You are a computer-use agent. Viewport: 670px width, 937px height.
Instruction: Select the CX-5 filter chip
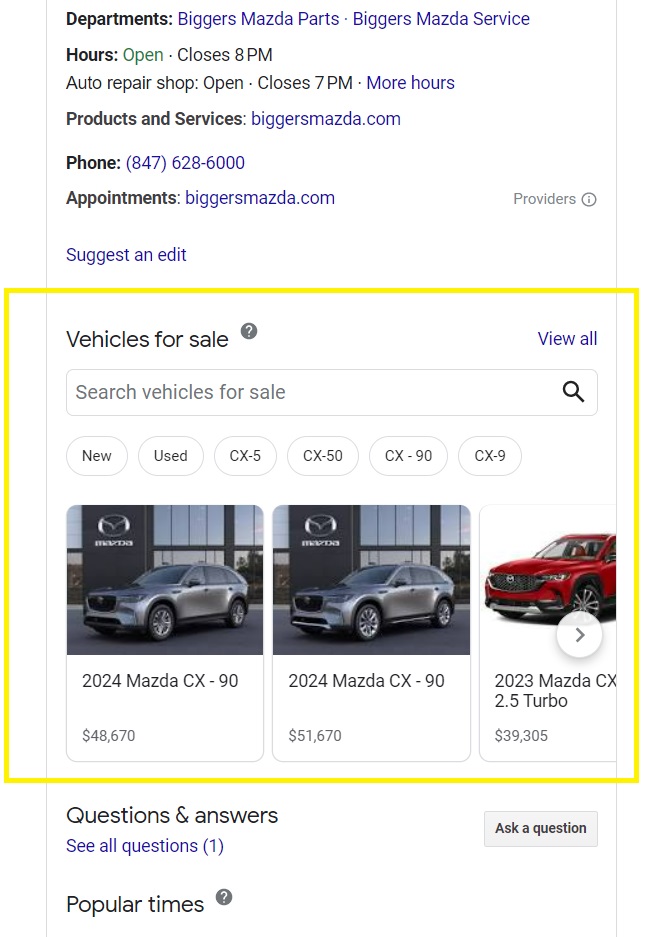[245, 456]
